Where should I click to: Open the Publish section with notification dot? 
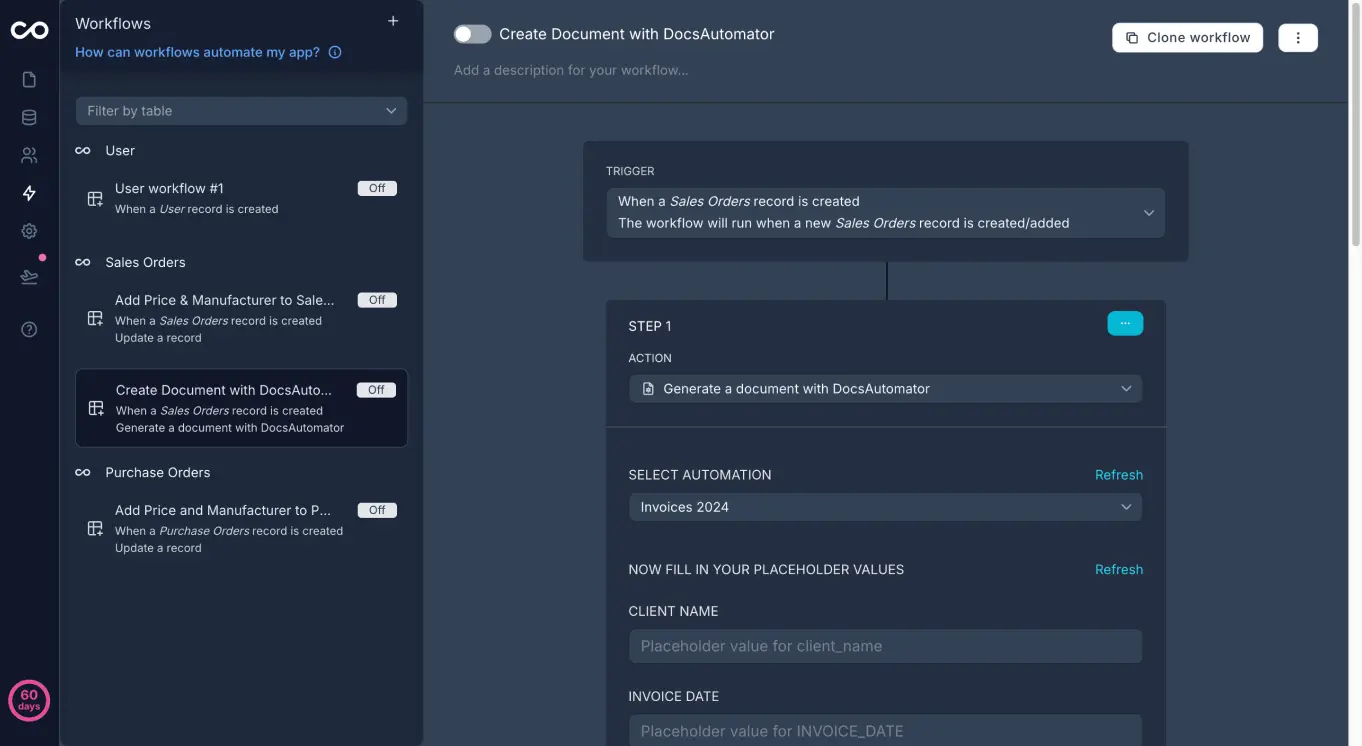(28, 277)
